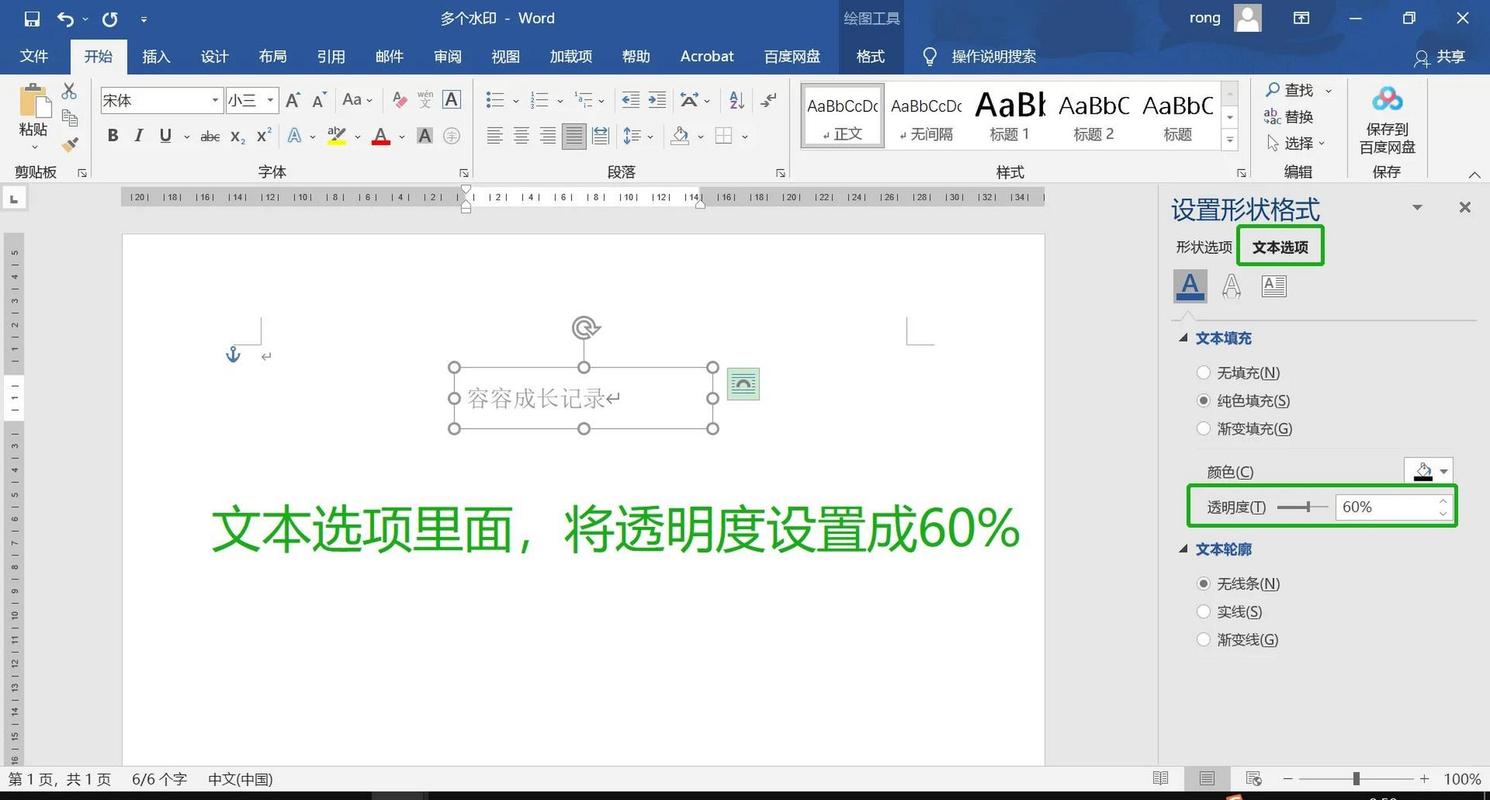The width and height of the screenshot is (1490, 800).
Task: Increase font size
Action: click(x=293, y=100)
